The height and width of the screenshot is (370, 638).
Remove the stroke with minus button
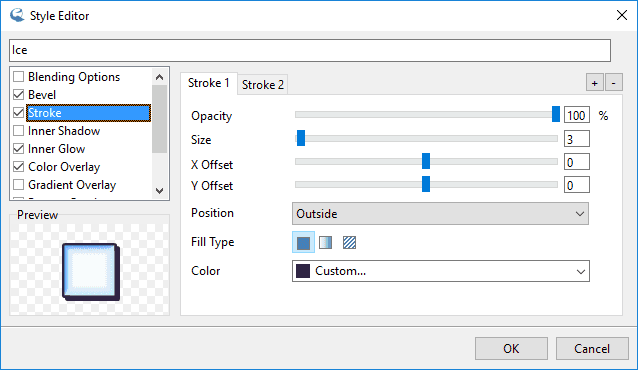tap(614, 83)
